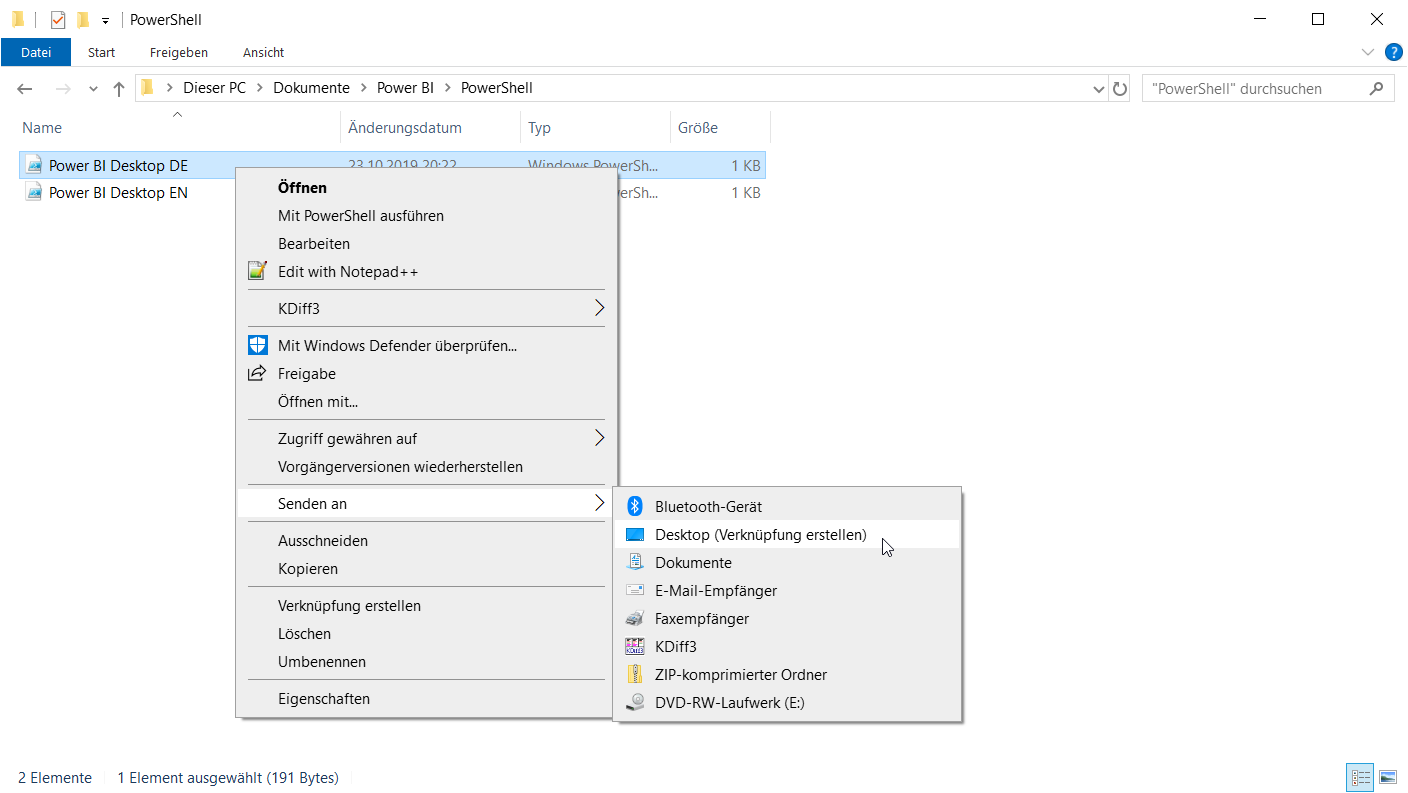Select the Bluetooth-Gerät icon in submenu

634,507
